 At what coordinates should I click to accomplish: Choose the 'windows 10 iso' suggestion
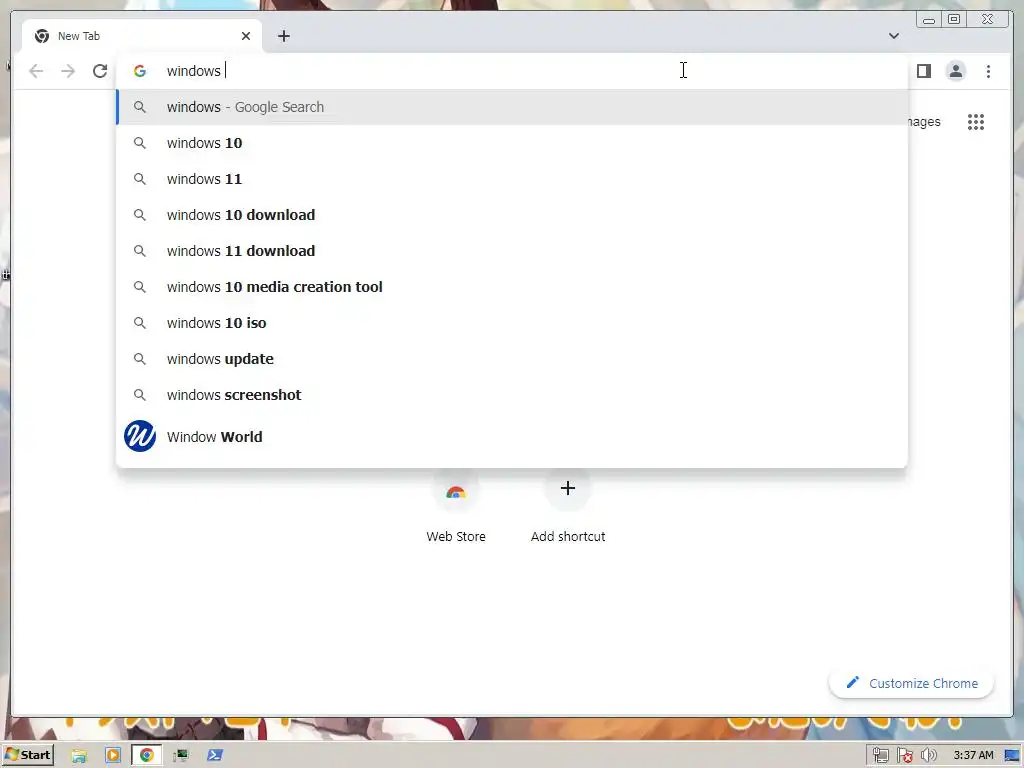[x=512, y=323]
